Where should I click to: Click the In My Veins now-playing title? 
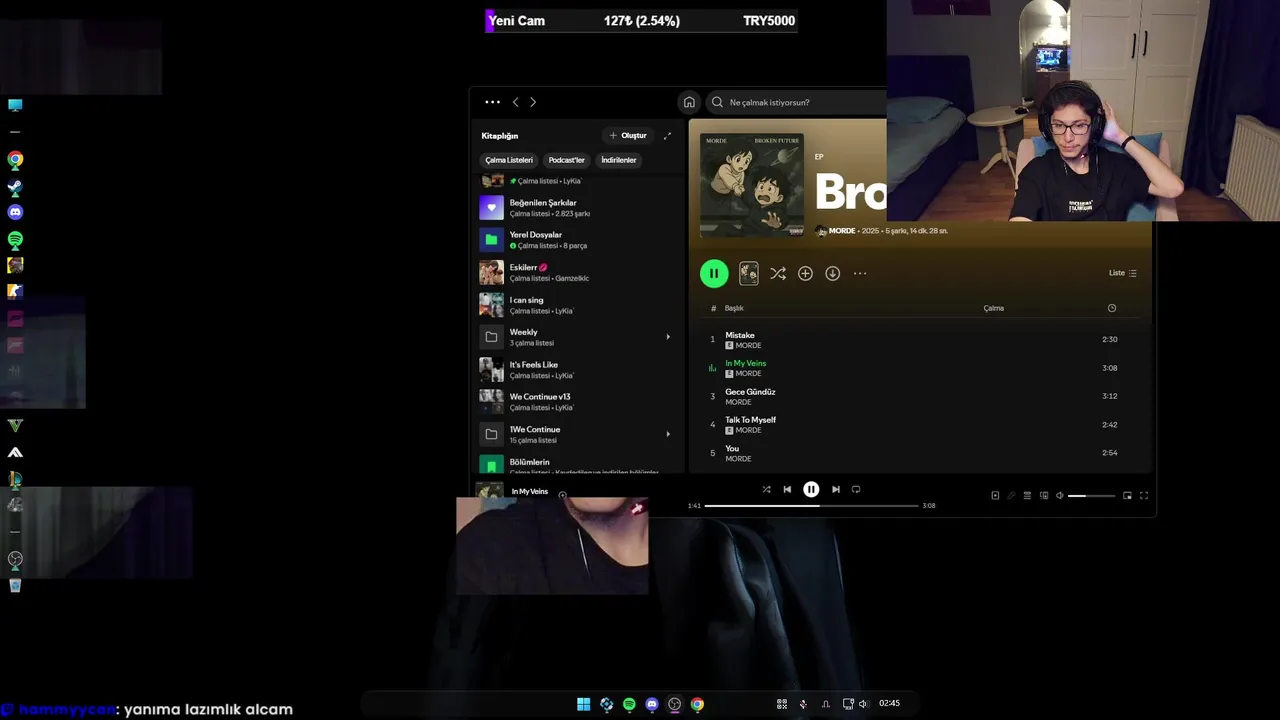click(x=529, y=491)
